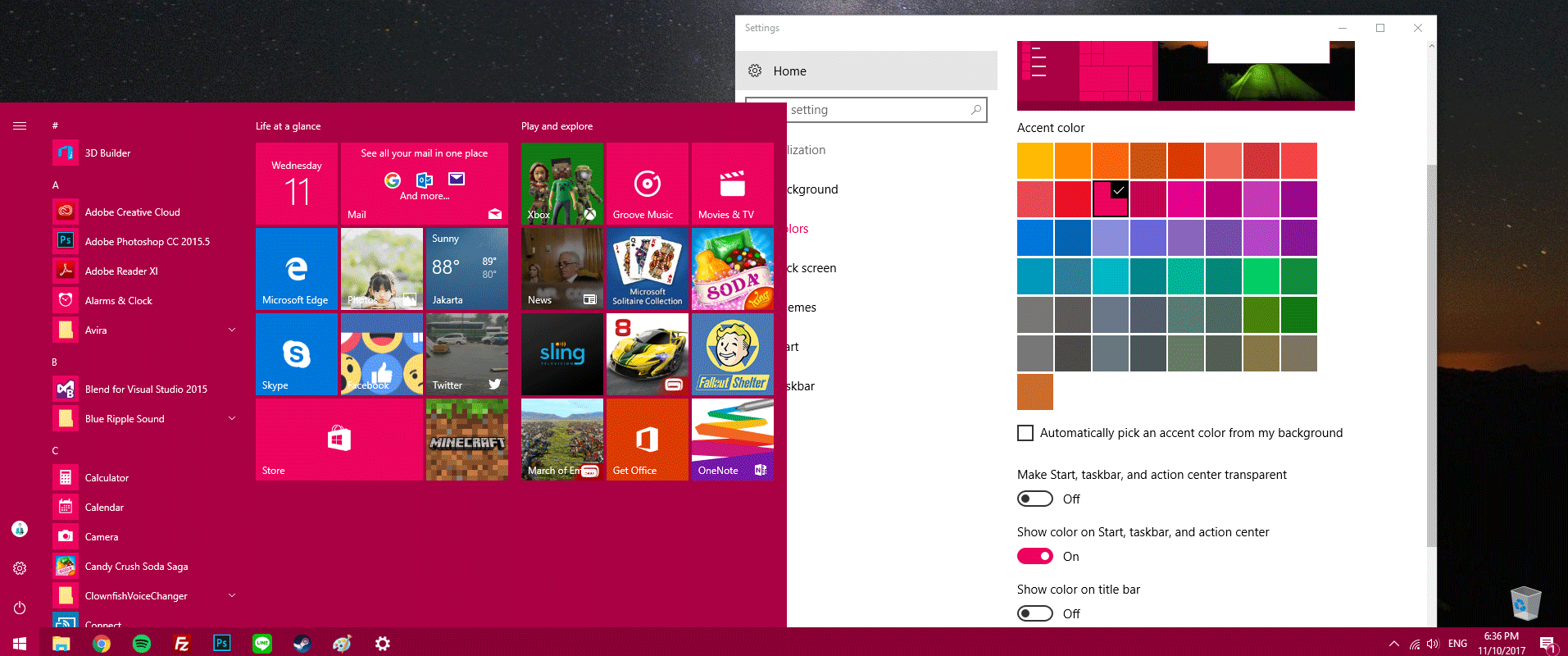Click the Settings window vertical scrollbar
This screenshot has width=1568, height=656.
pyautogui.click(x=1432, y=356)
